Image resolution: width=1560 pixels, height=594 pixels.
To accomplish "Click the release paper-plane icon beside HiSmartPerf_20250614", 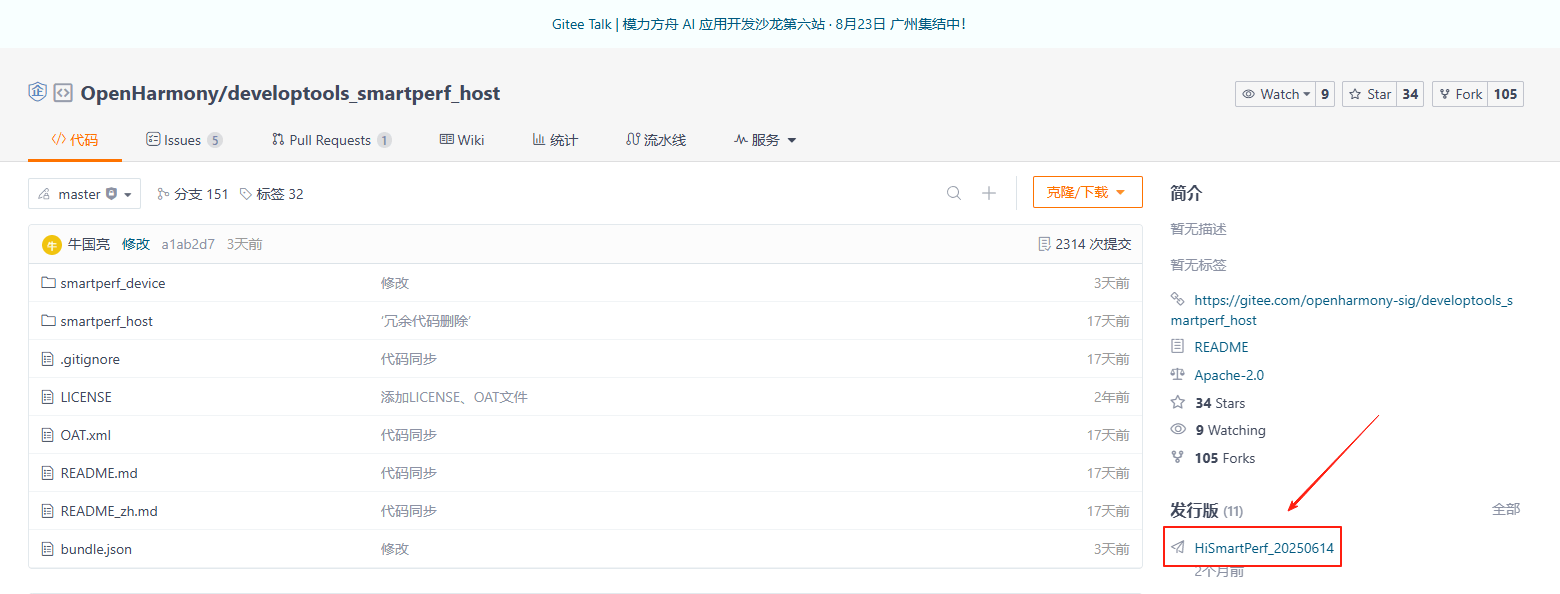I will [x=1178, y=548].
